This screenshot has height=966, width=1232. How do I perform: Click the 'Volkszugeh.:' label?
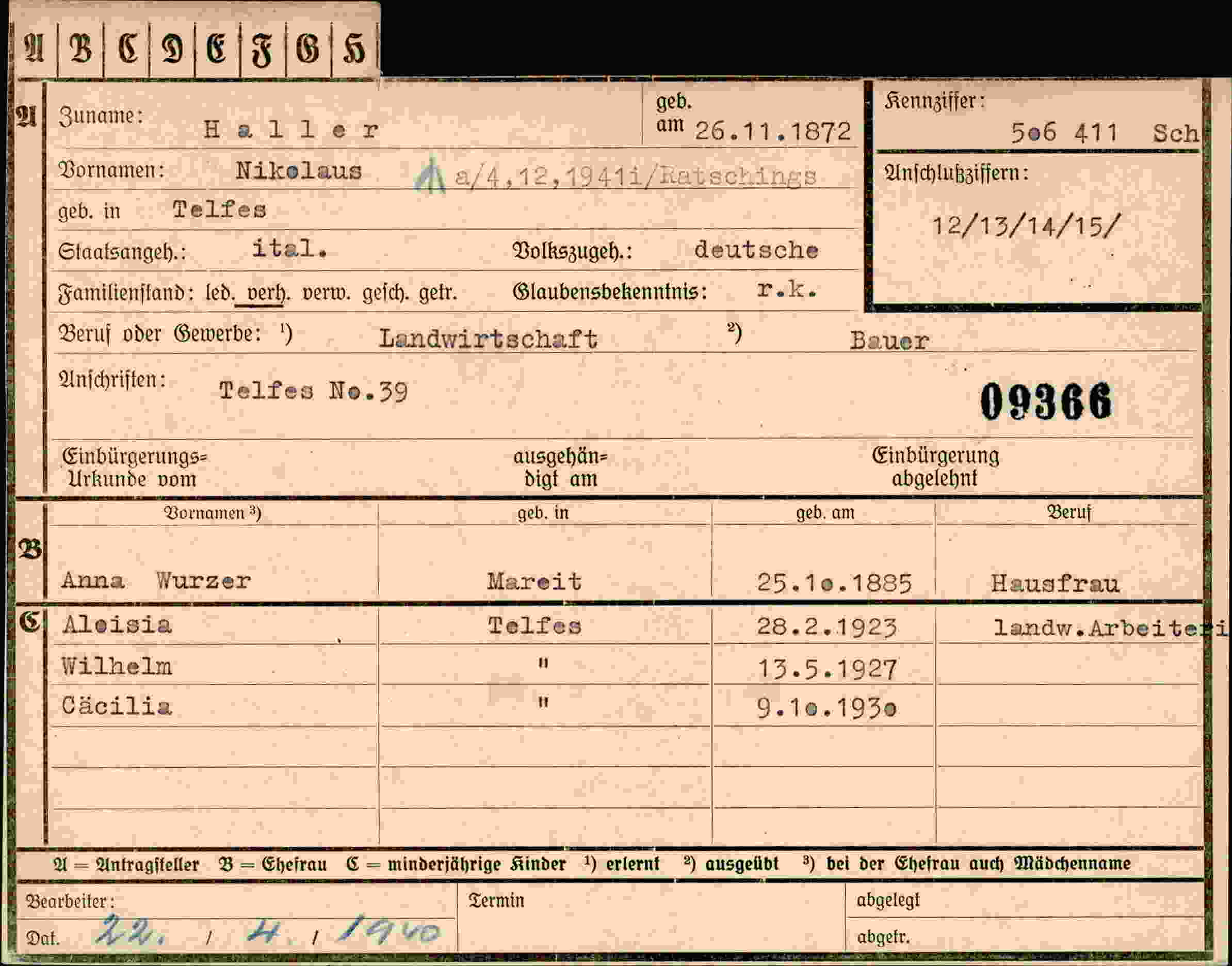(x=572, y=252)
